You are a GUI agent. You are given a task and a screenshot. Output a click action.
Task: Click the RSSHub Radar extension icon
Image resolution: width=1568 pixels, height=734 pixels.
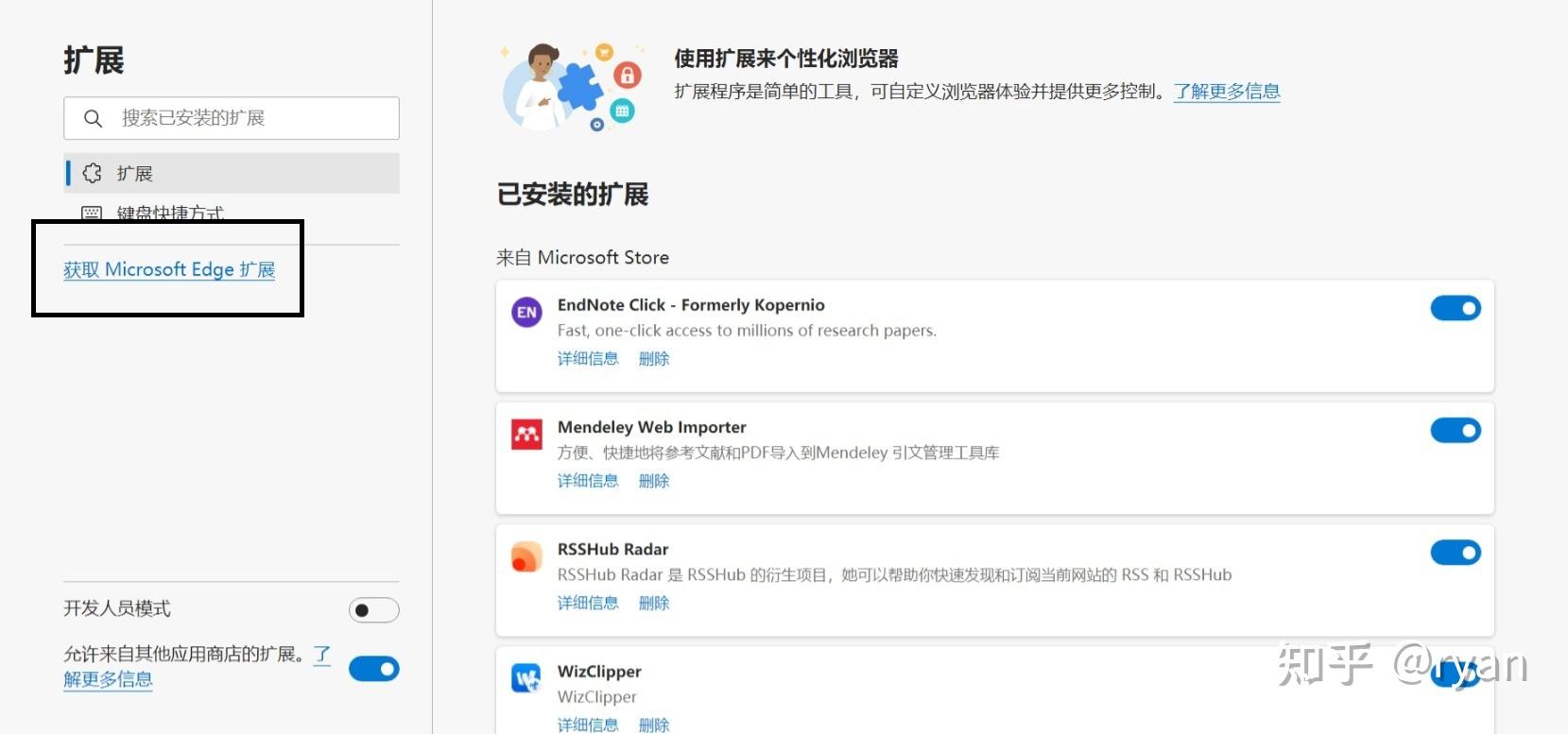(526, 556)
